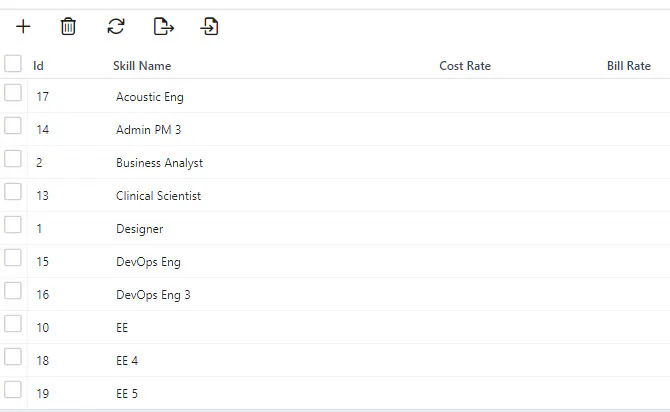This screenshot has width=670, height=412.
Task: Tick the select-all checkbox in header
Action: pos(13,64)
